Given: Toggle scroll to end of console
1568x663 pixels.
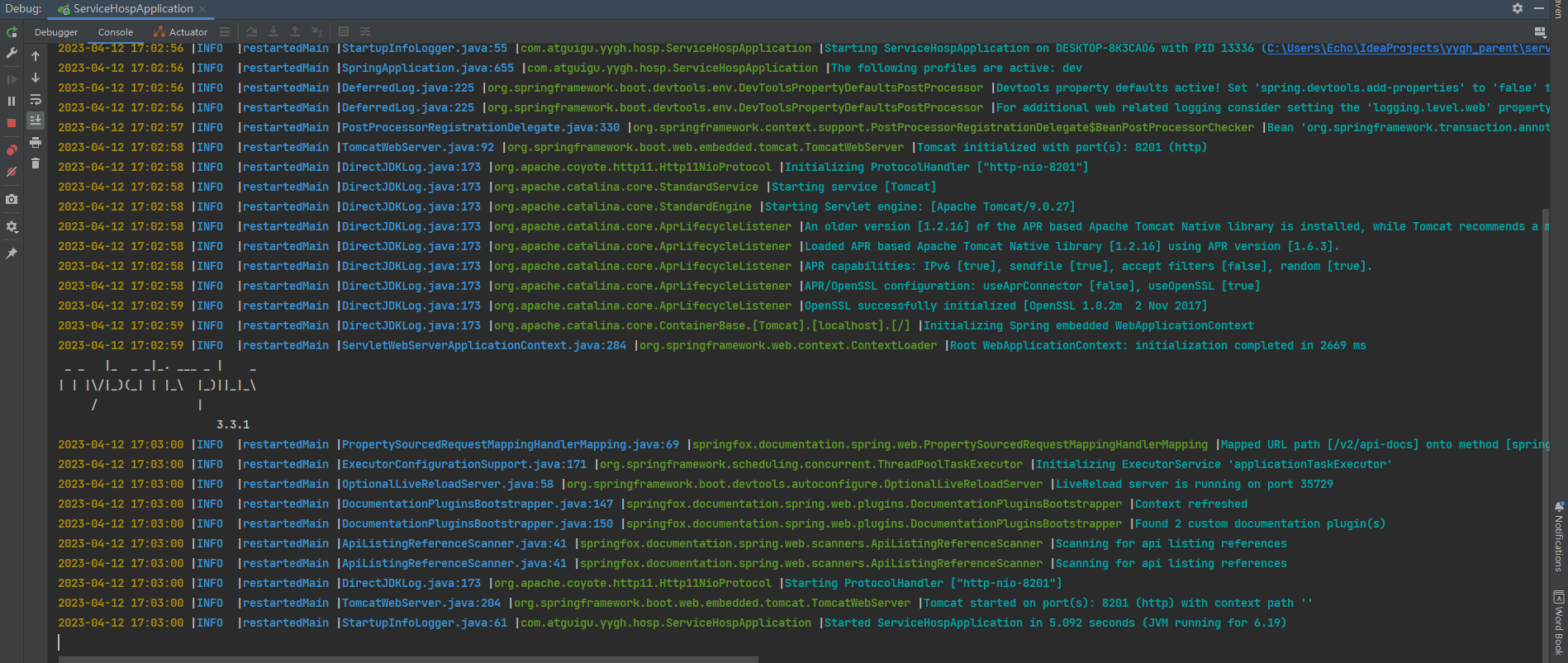Looking at the screenshot, I should (36, 121).
